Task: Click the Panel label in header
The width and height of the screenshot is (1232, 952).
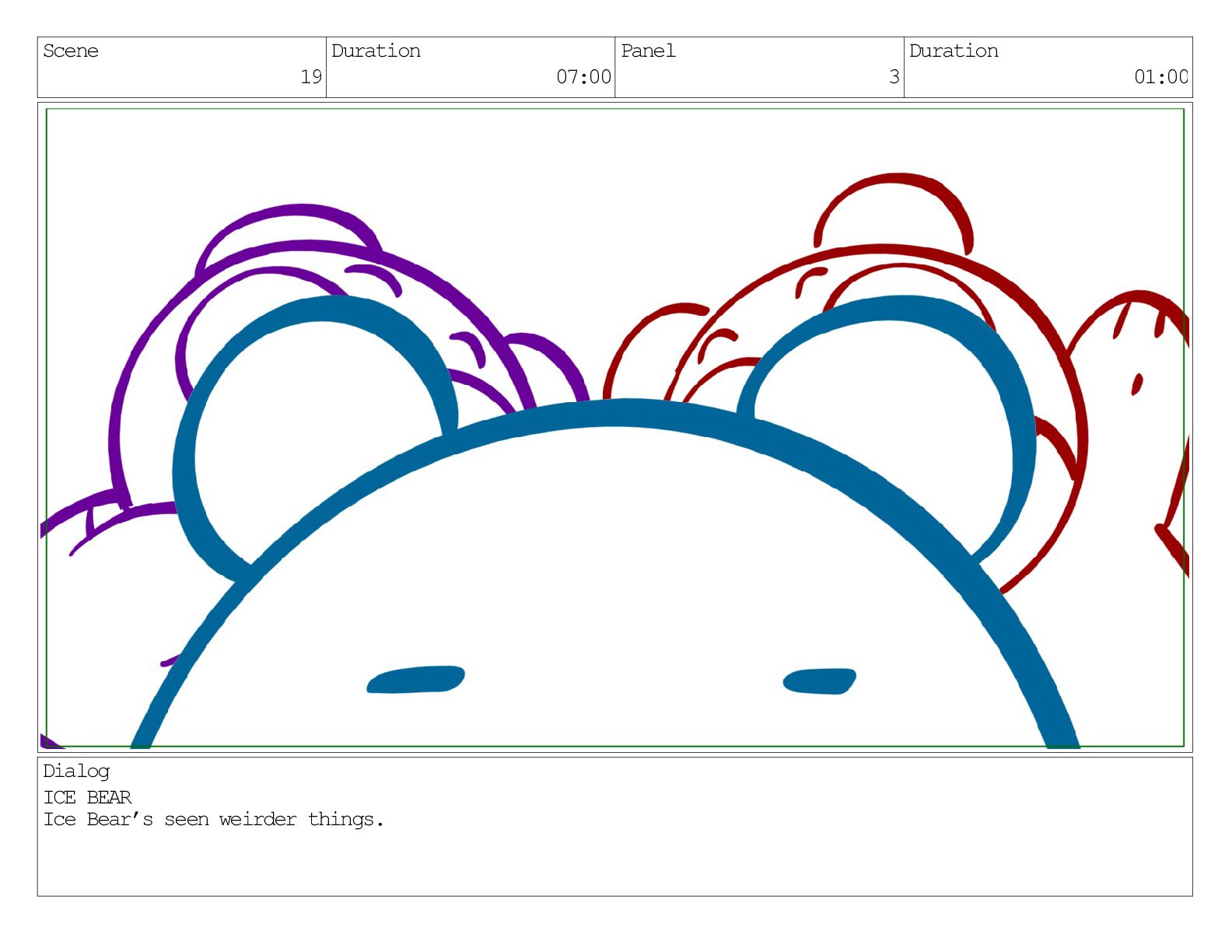Action: tap(648, 51)
